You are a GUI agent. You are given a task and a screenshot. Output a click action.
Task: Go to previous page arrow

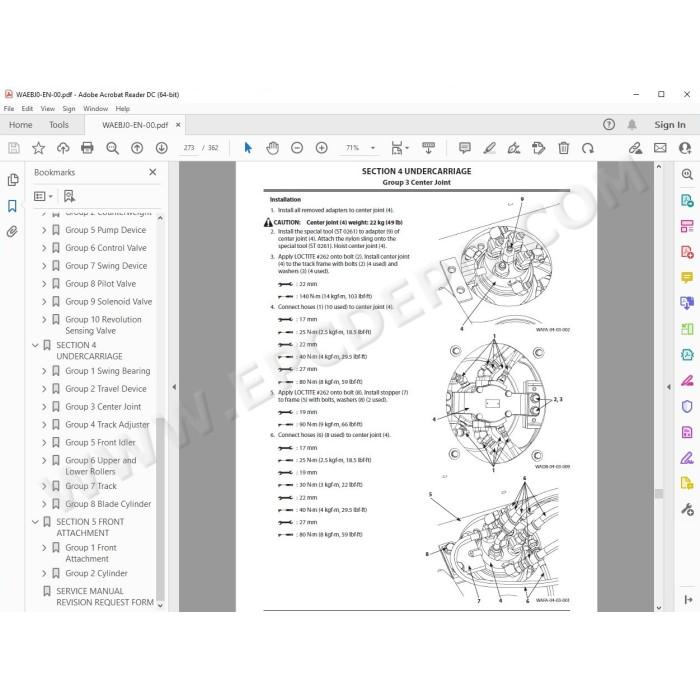coord(137,148)
